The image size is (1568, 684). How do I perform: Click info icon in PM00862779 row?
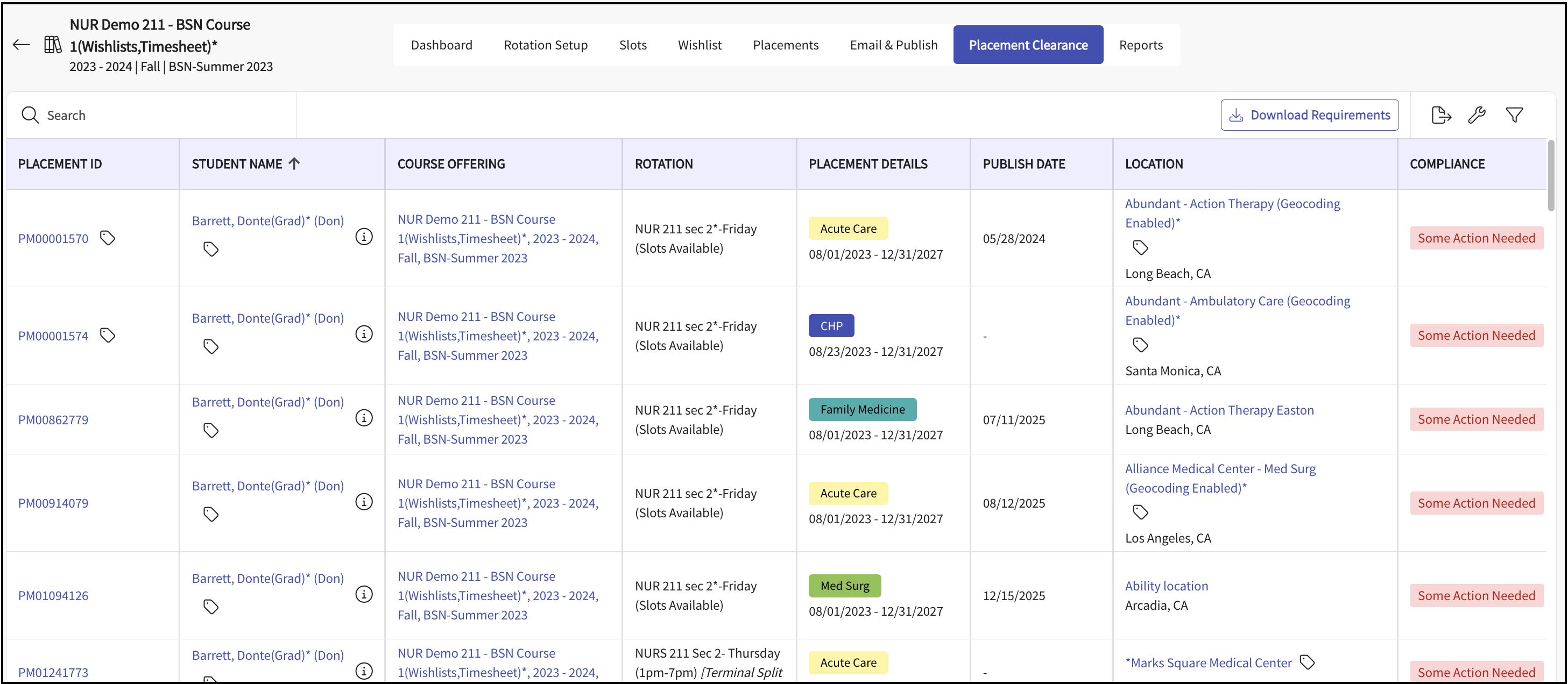point(364,418)
